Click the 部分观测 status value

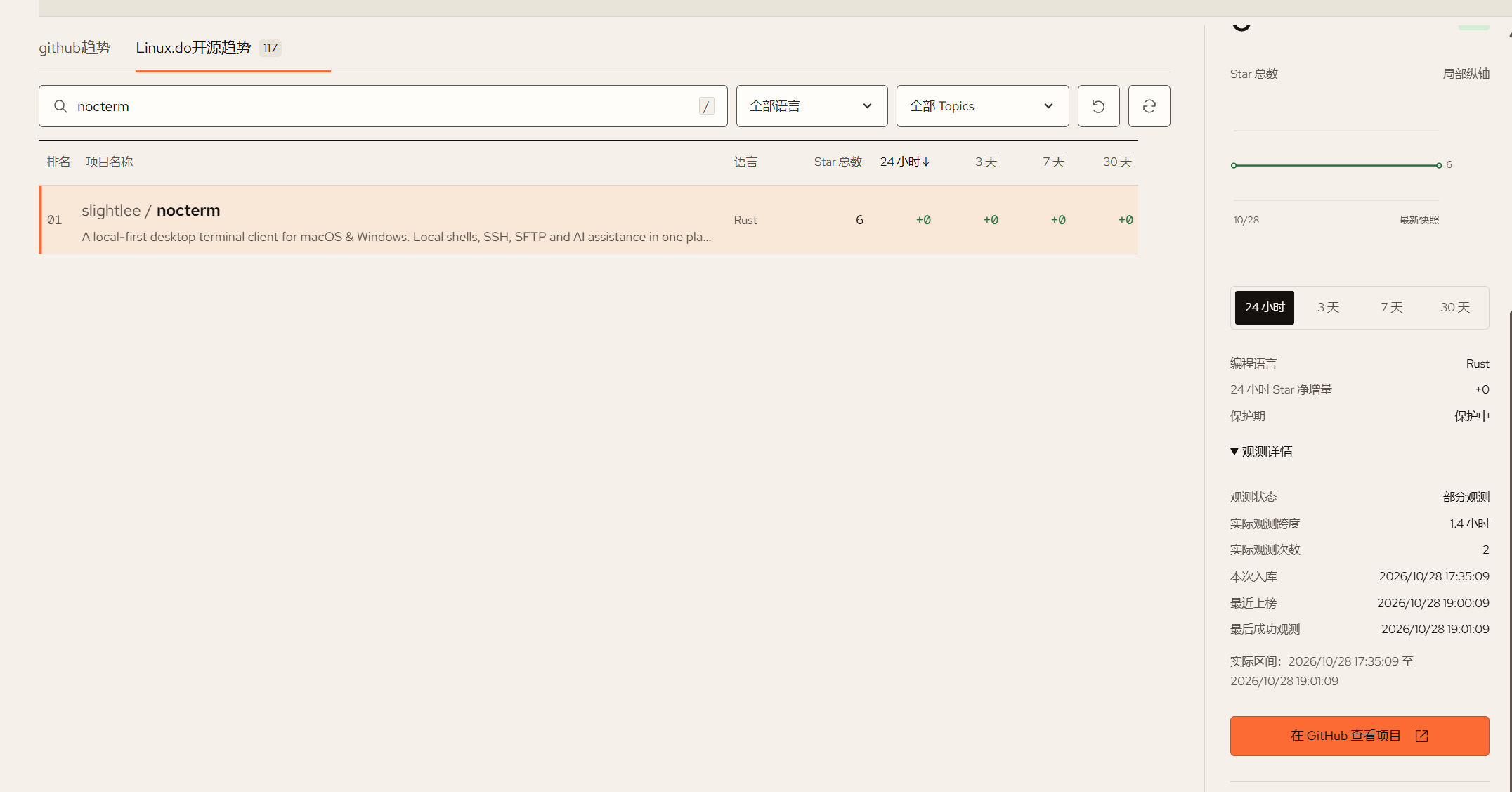[1466, 497]
